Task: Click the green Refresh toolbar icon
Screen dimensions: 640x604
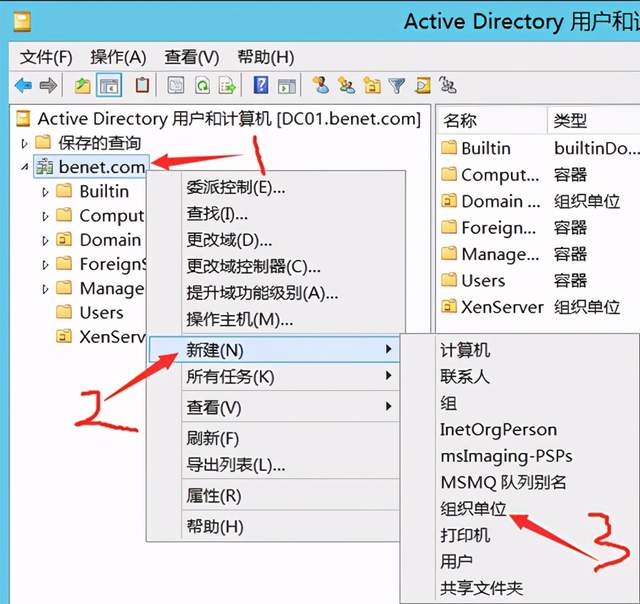Action: tap(202, 85)
